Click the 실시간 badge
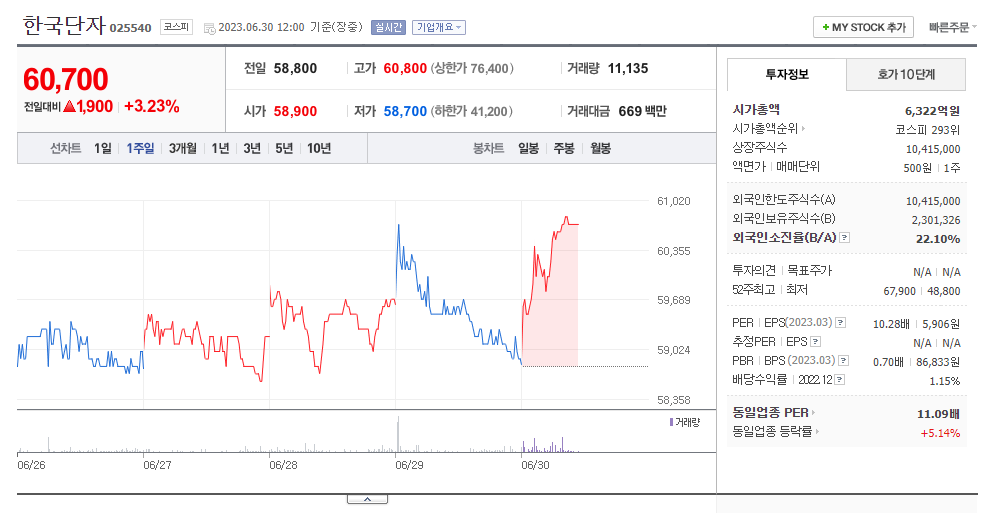The height and width of the screenshot is (513, 996). point(388,27)
